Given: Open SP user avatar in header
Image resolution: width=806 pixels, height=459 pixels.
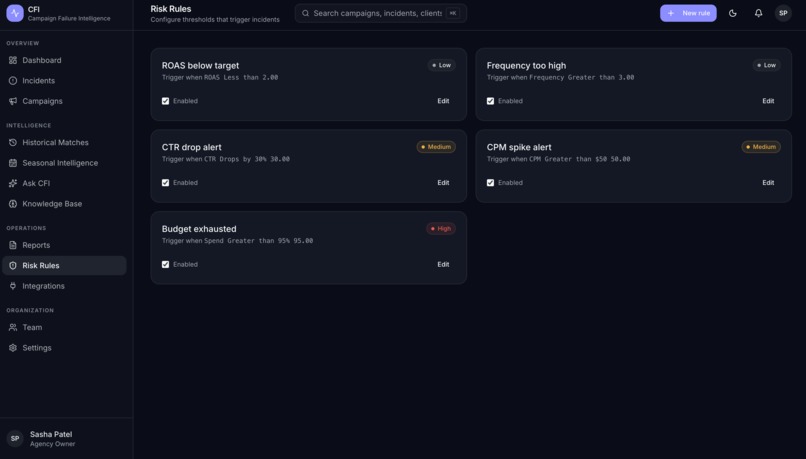Looking at the screenshot, I should click(x=783, y=13).
